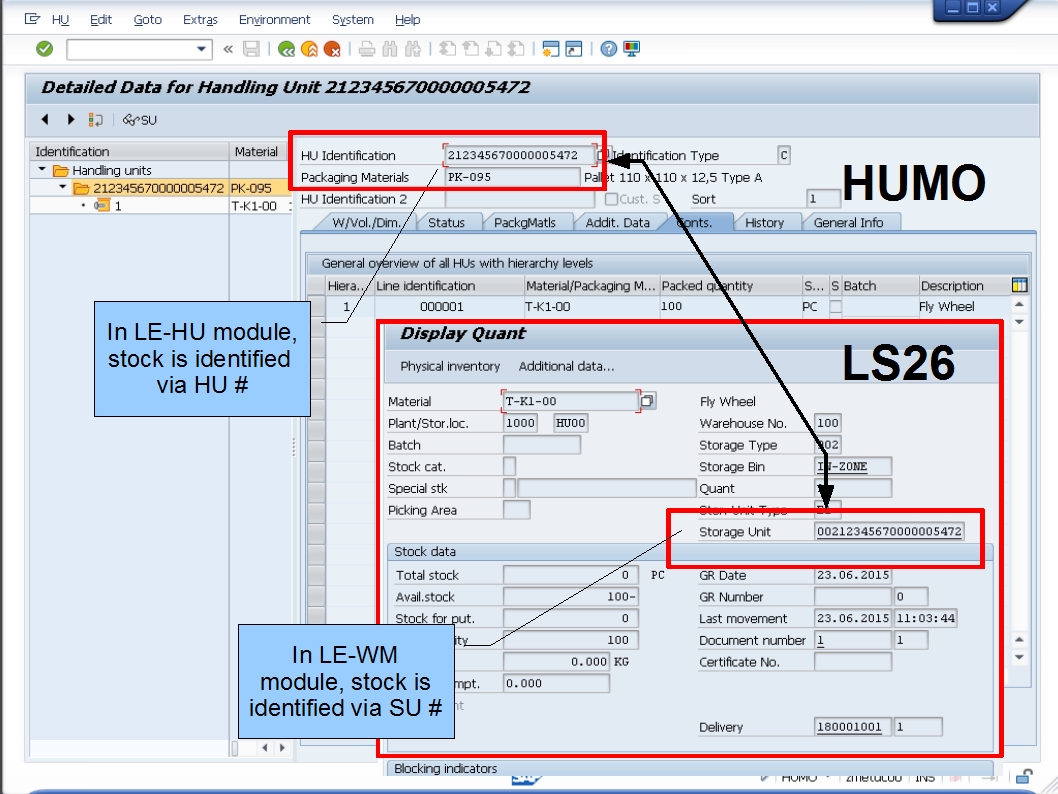Toggle the Handling units folder node

tap(41, 169)
